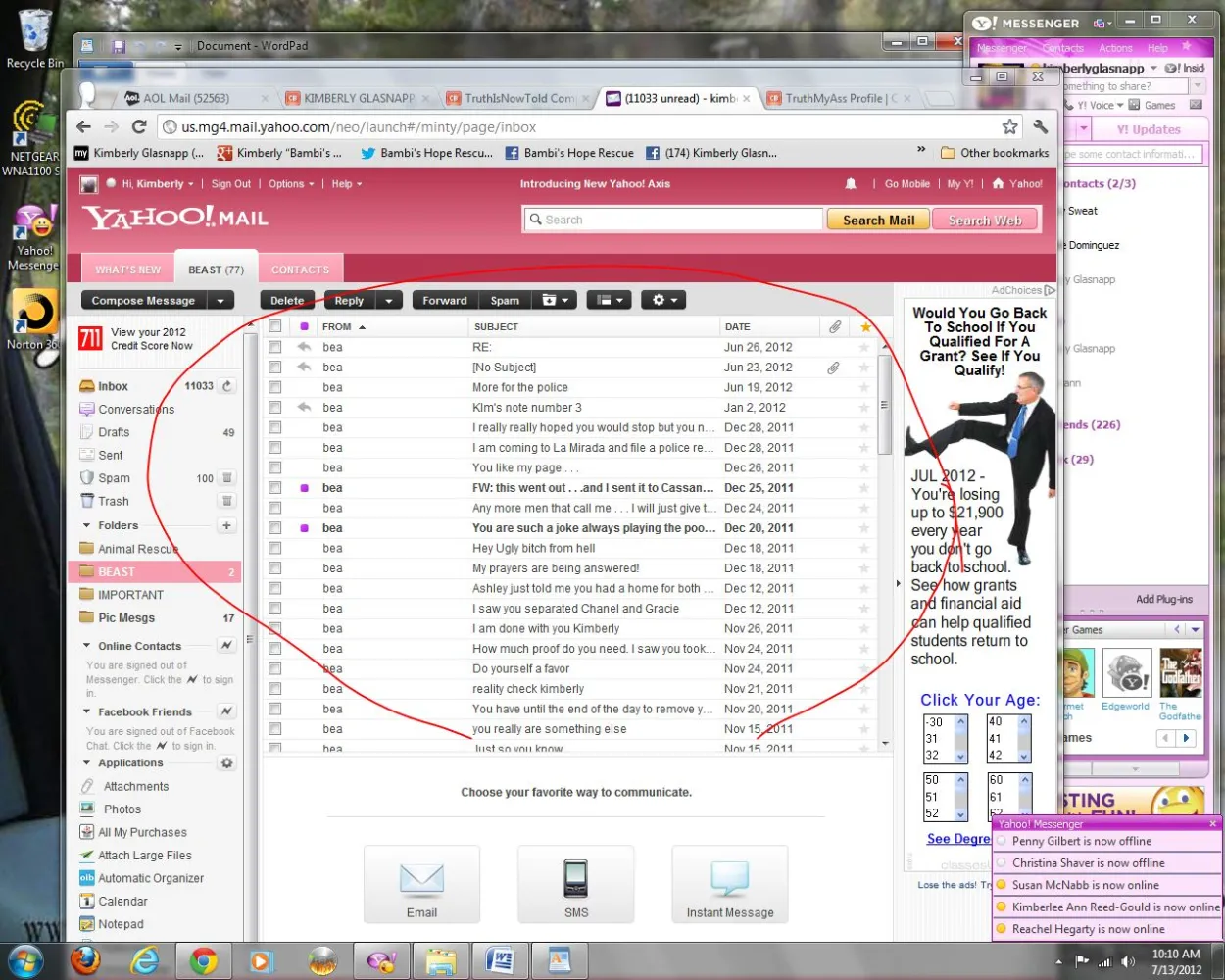This screenshot has height=980, width=1225.
Task: Check the box for the No Subject email
Action: point(275,367)
